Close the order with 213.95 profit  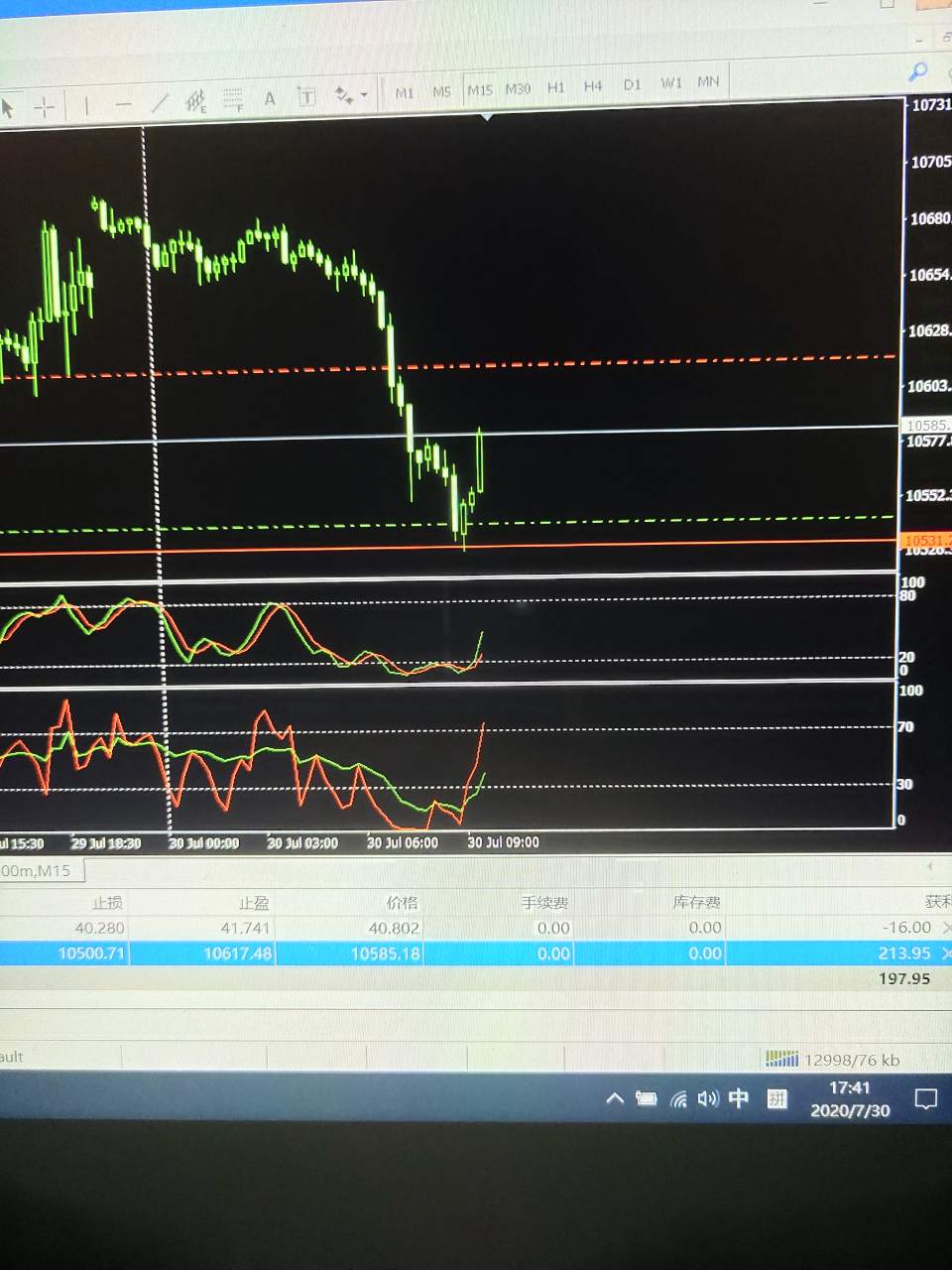(946, 952)
